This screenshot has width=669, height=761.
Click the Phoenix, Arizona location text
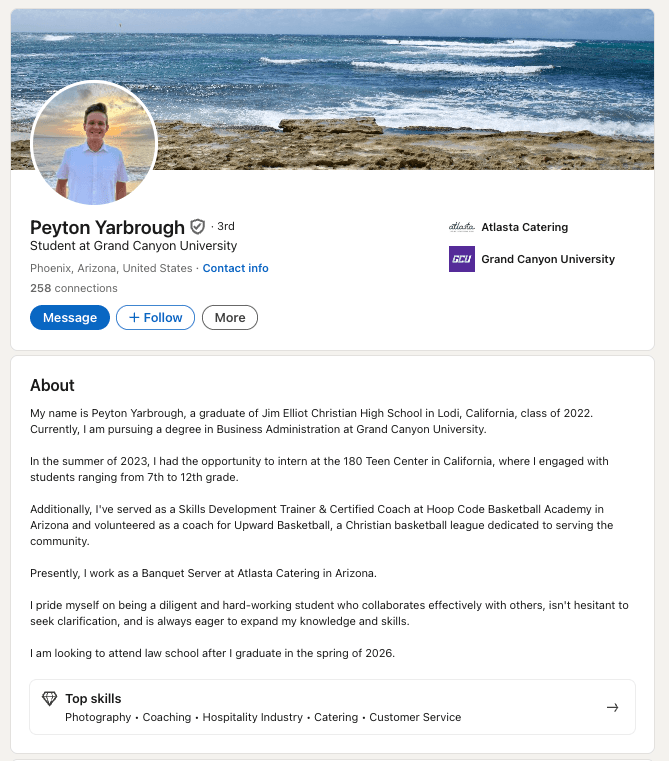[111, 268]
